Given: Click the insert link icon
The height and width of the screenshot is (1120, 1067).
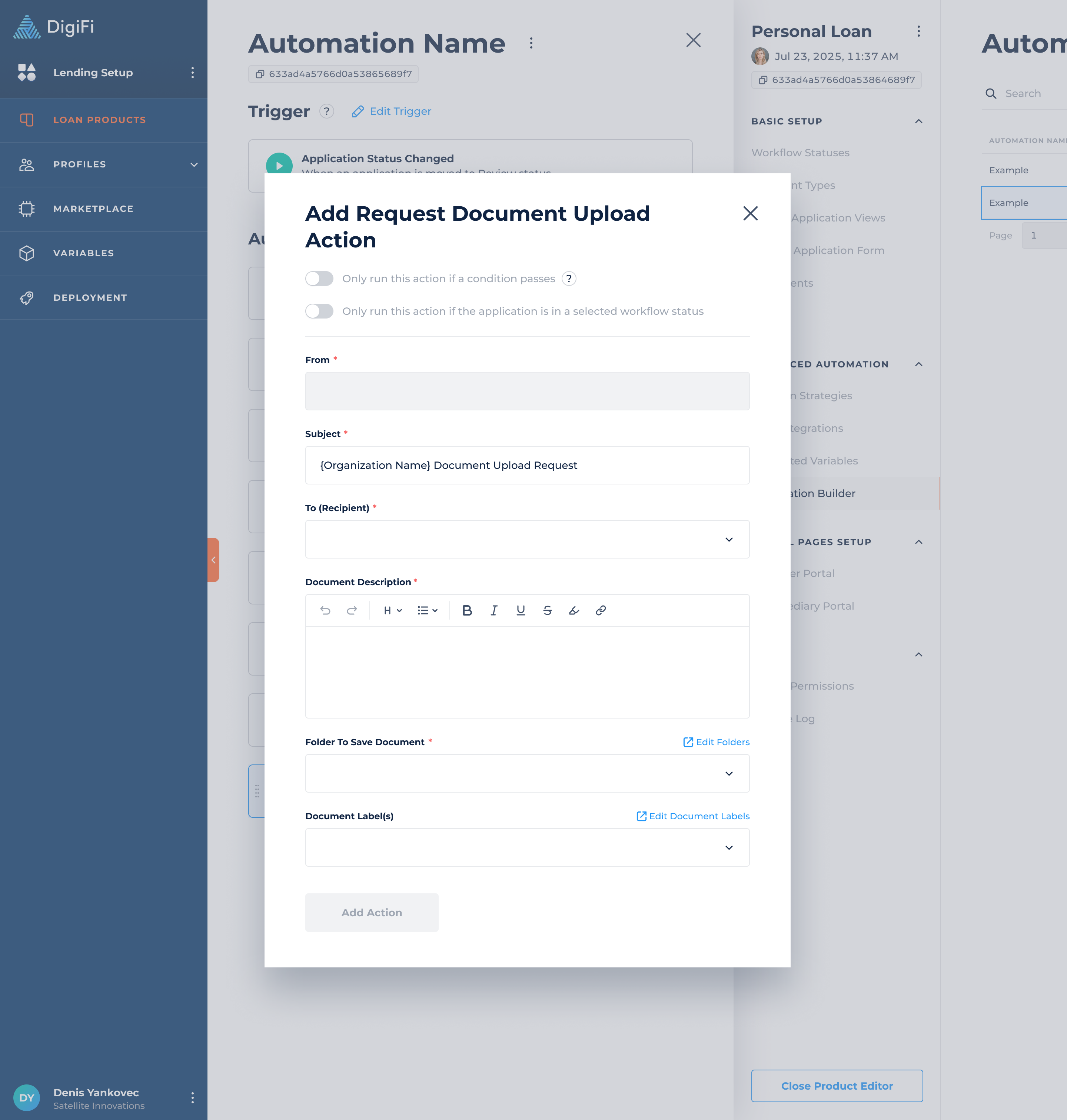Looking at the screenshot, I should click(601, 610).
